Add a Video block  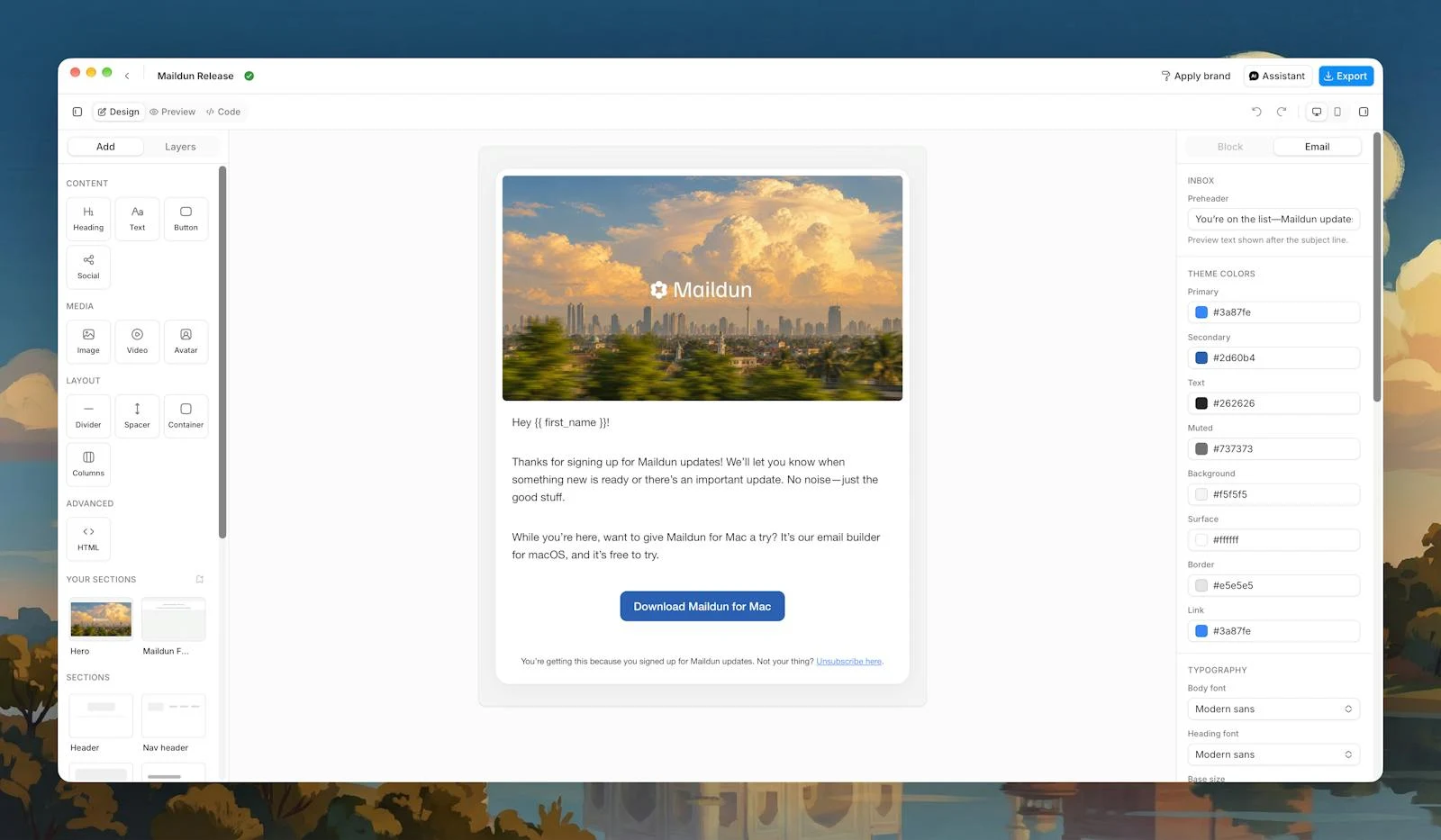(137, 342)
